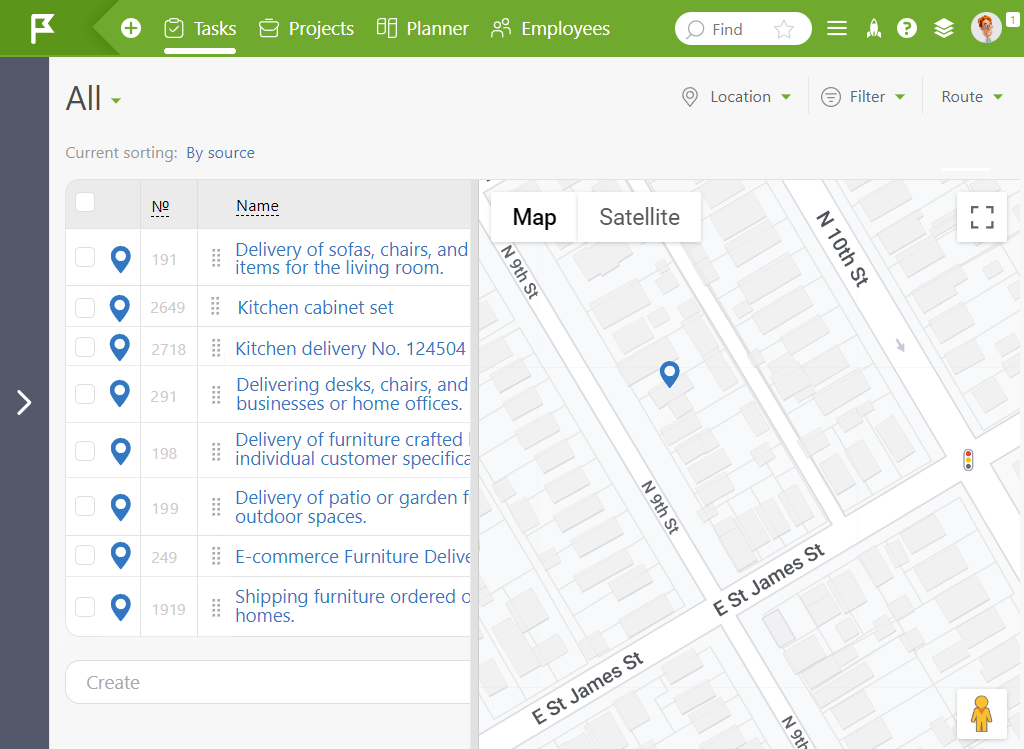Click drag handle of task 291
Viewport: 1024px width, 749px height.
216,394
